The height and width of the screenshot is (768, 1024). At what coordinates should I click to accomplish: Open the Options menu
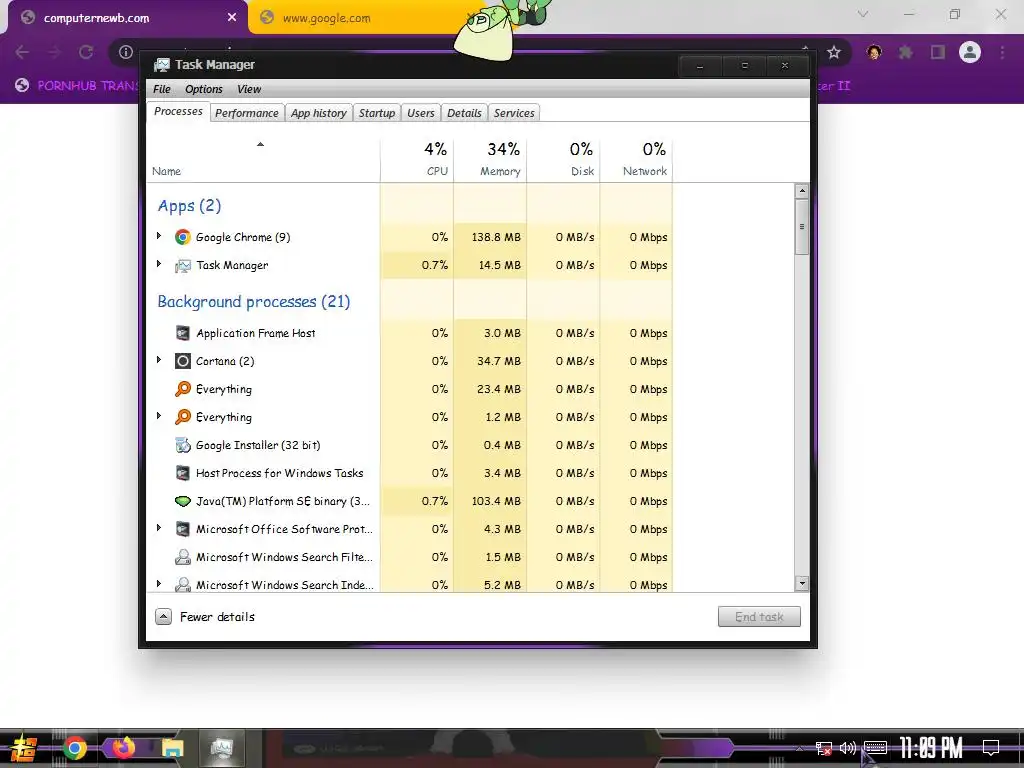tap(204, 89)
